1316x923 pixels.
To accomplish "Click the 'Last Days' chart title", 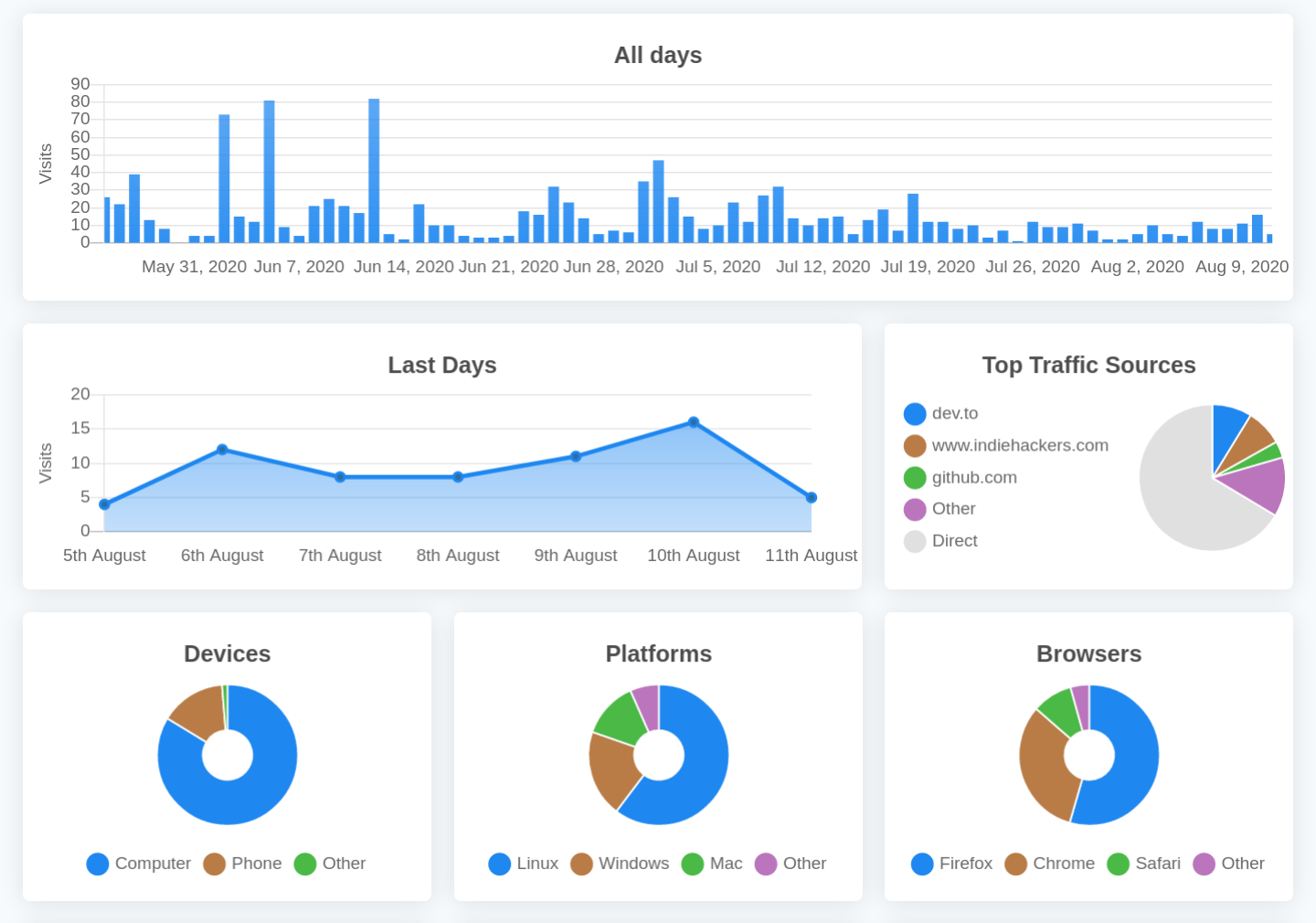I will click(x=442, y=366).
